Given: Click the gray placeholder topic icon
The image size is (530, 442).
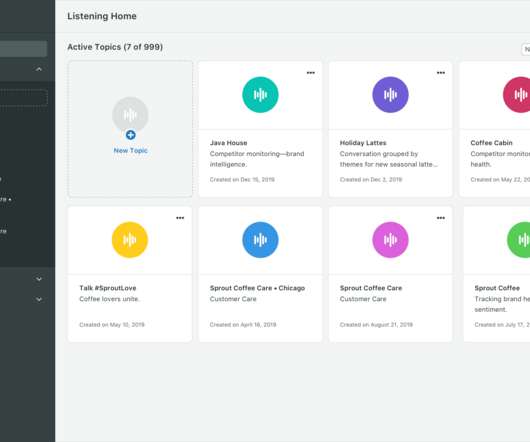Looking at the screenshot, I should [x=130, y=115].
